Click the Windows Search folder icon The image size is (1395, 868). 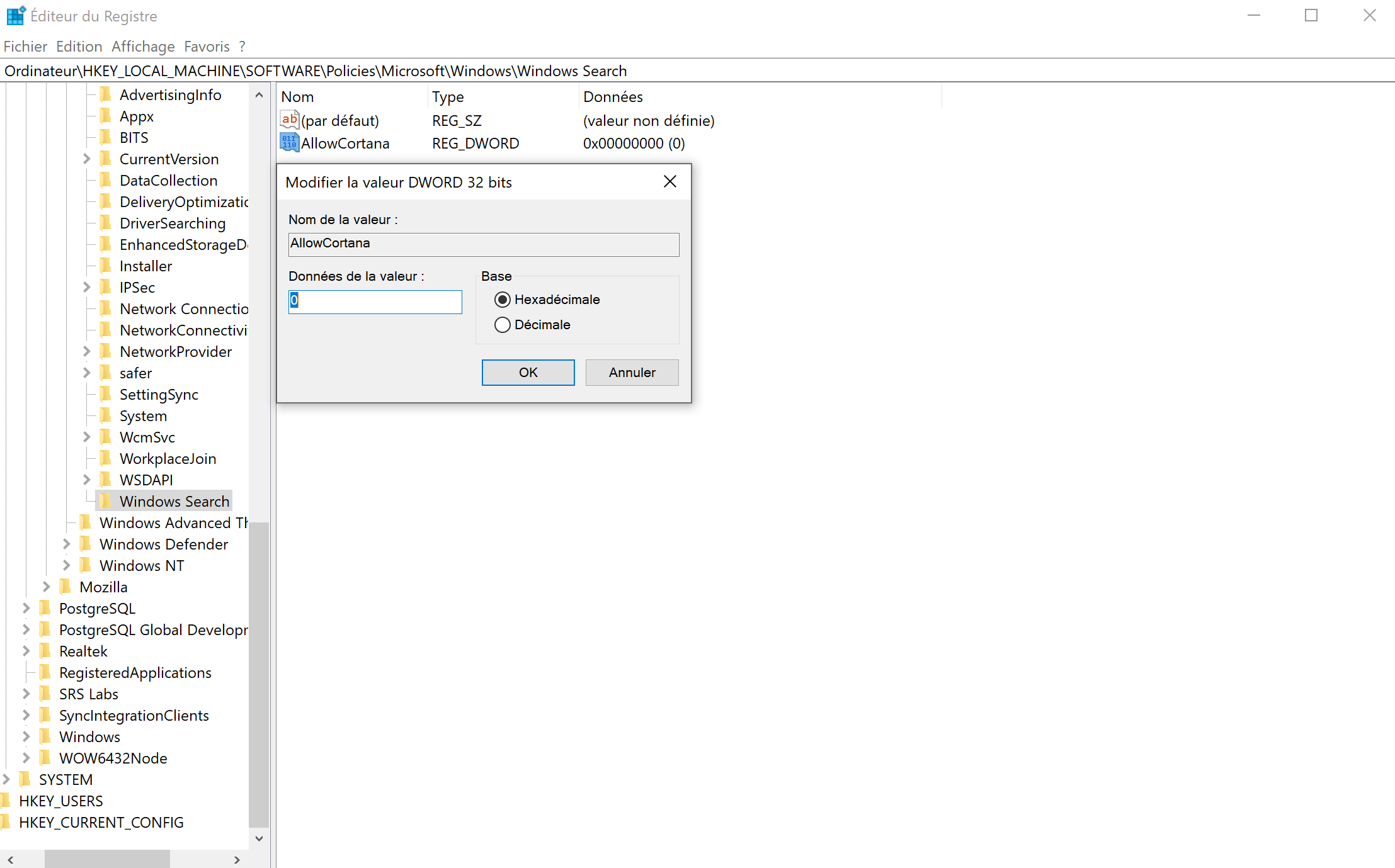[x=107, y=501]
